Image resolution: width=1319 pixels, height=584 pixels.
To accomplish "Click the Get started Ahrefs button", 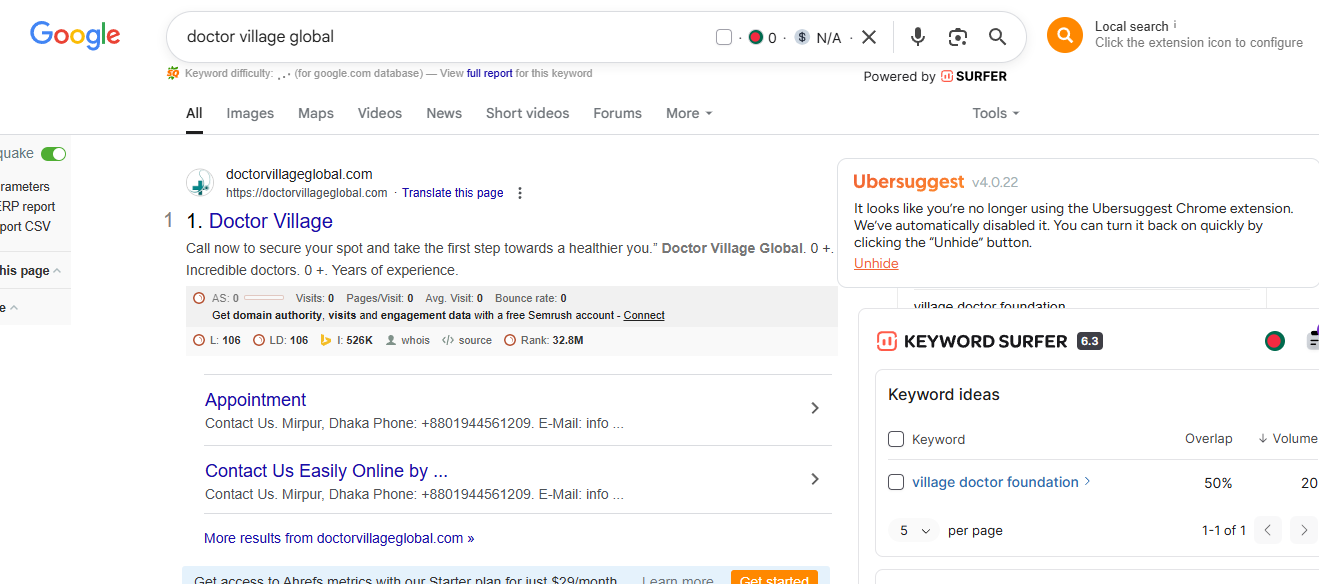I will 774,579.
